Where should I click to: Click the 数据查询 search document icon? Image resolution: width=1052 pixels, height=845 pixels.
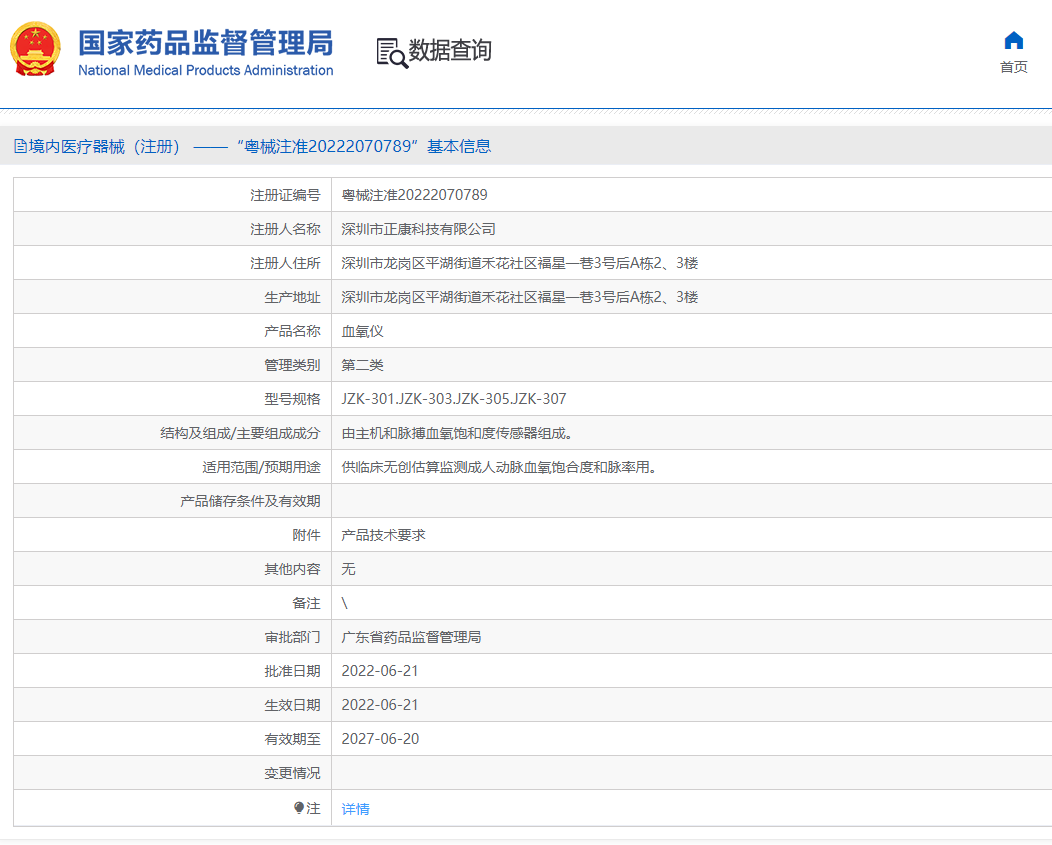click(392, 53)
